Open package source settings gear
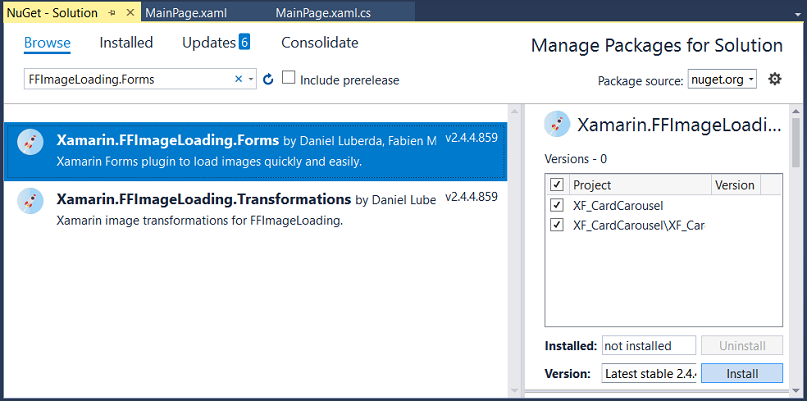 [x=774, y=79]
